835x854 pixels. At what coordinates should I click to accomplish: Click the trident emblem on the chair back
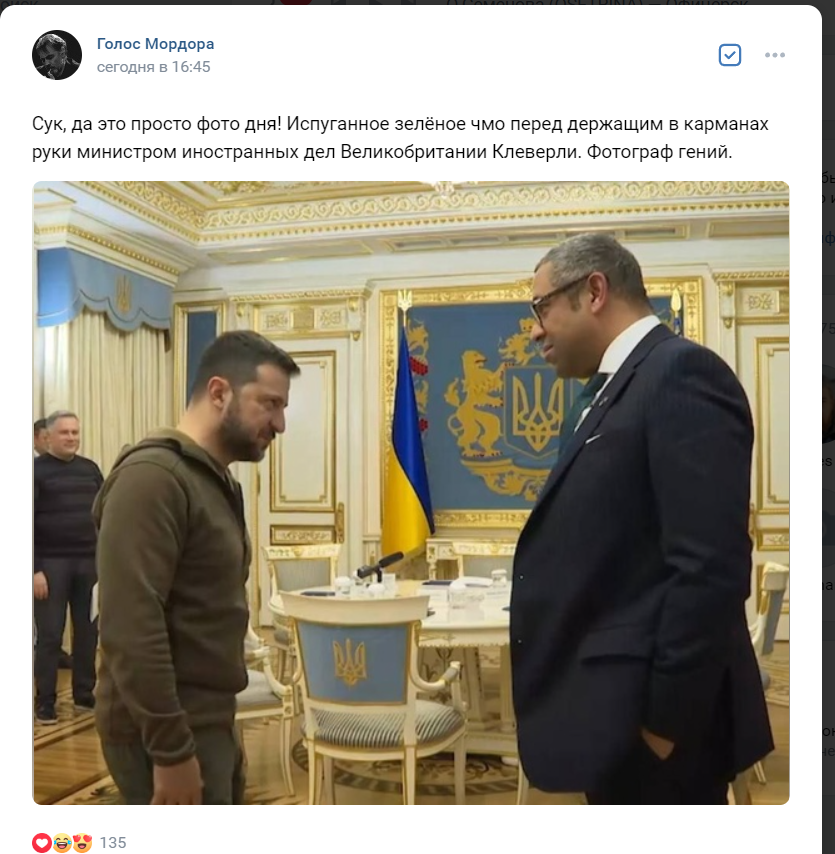tap(350, 662)
